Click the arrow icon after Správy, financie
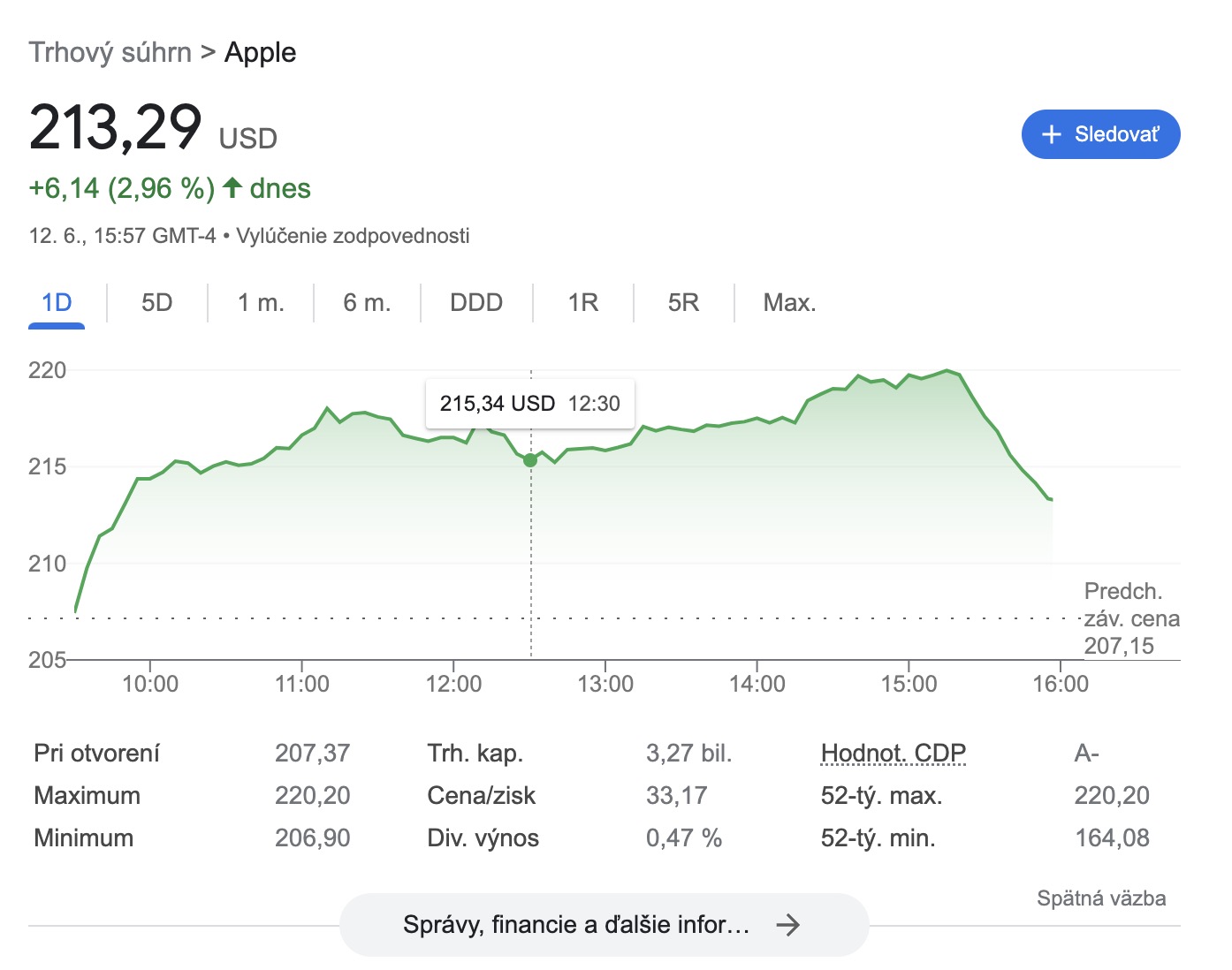The height and width of the screenshot is (970, 1232). pyautogui.click(x=787, y=925)
